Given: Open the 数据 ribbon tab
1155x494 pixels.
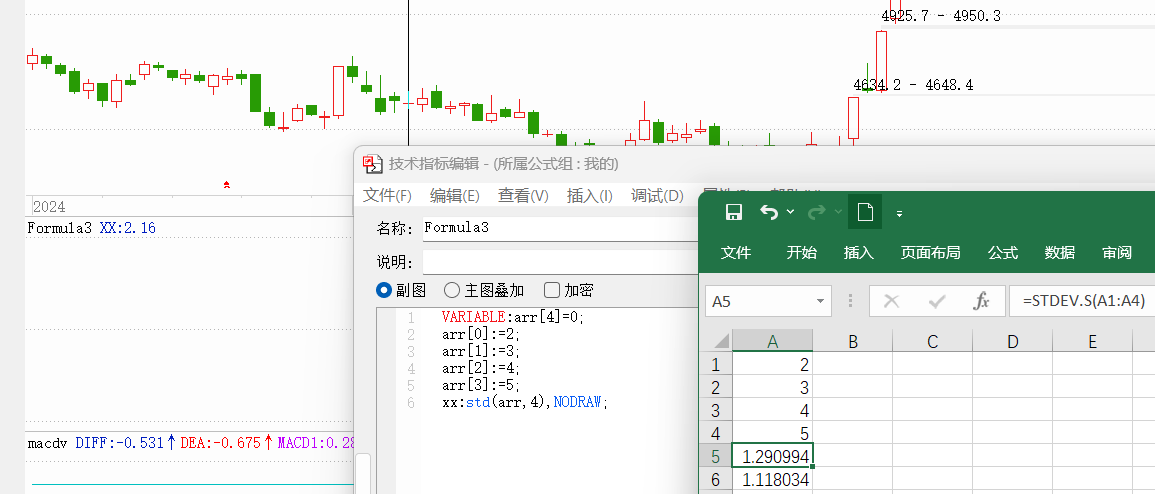Looking at the screenshot, I should [x=1059, y=253].
